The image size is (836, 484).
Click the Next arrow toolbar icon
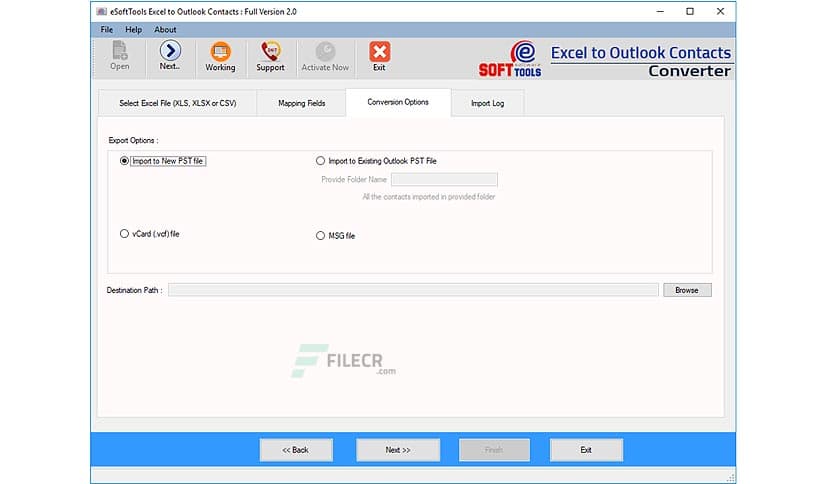(170, 56)
